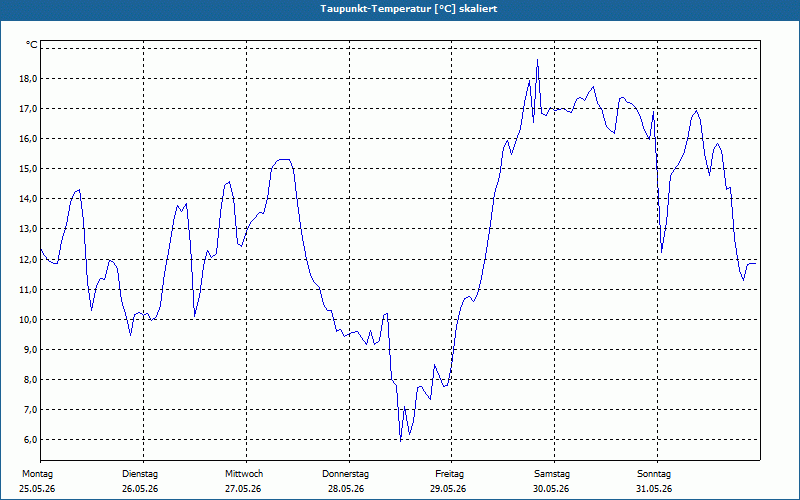Viewport: 800px width, 500px height.
Task: Click the date 31.05.26
Action: 654,489
